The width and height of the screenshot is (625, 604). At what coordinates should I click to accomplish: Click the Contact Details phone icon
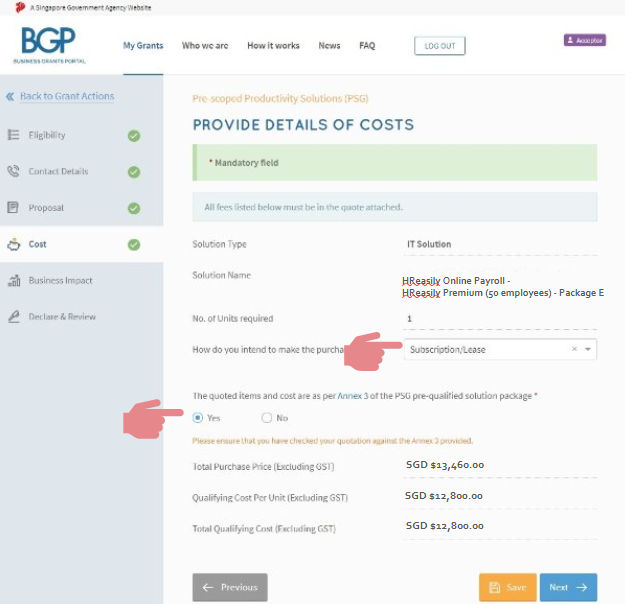point(13,171)
